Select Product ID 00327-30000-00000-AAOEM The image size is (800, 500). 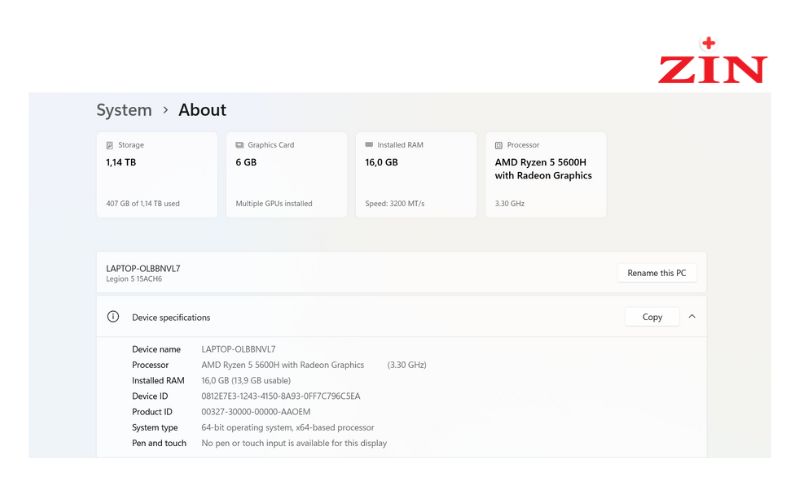[x=256, y=412]
